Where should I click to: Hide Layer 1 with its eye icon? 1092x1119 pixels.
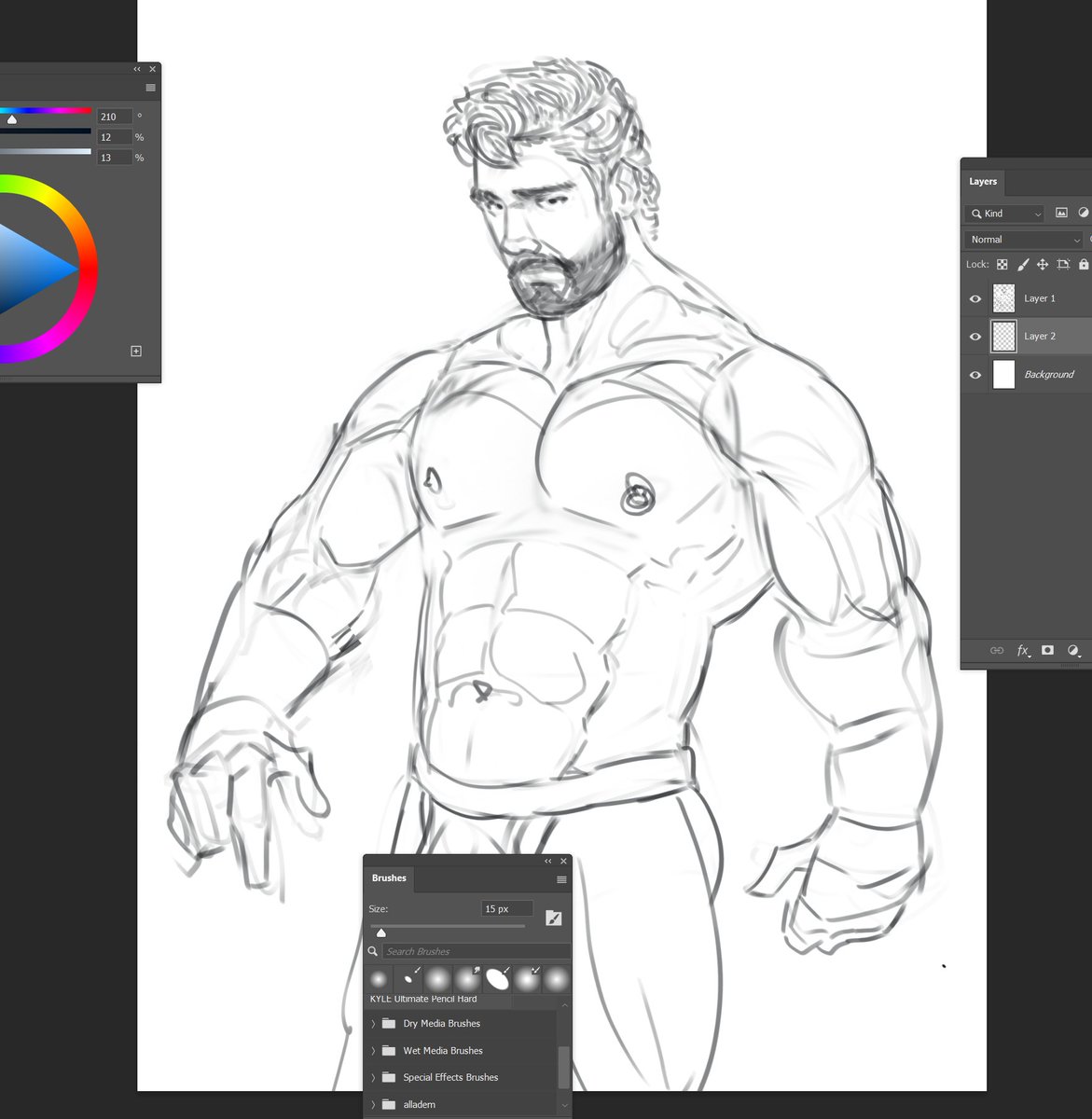point(975,298)
